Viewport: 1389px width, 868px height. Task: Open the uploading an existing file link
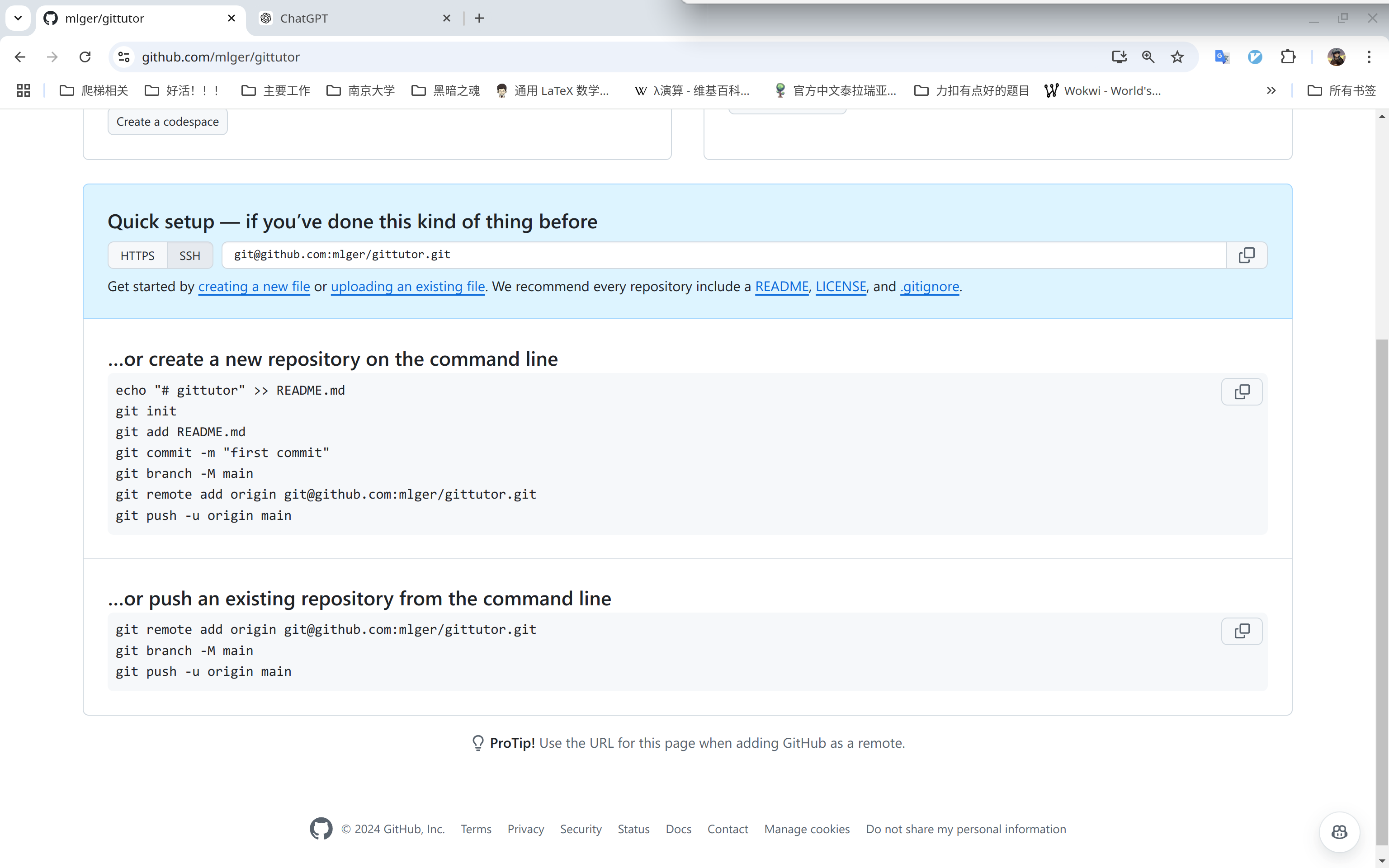[x=407, y=287]
